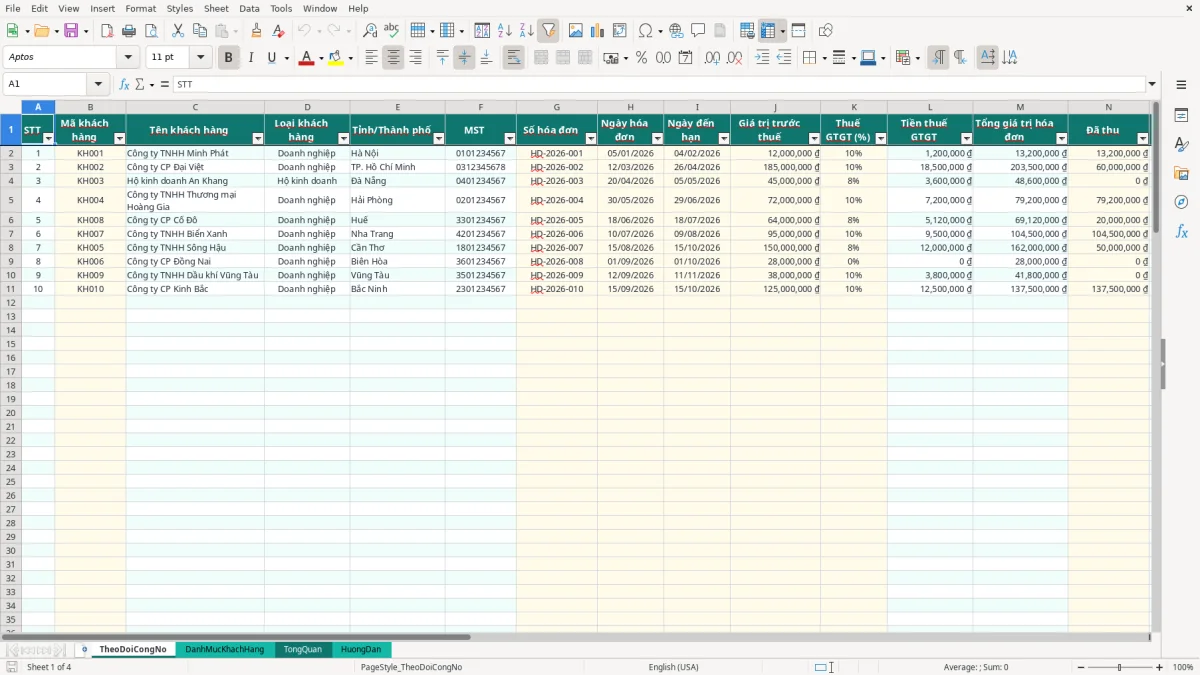Screen dimensions: 1200x675
Task: Toggle the AutoFilter funnel button
Action: point(548,31)
